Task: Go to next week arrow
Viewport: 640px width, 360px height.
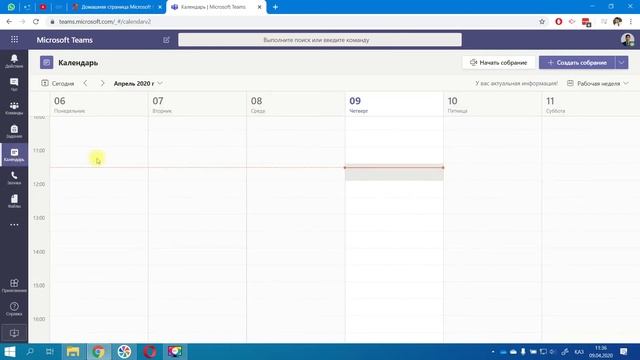Action: tap(102, 83)
